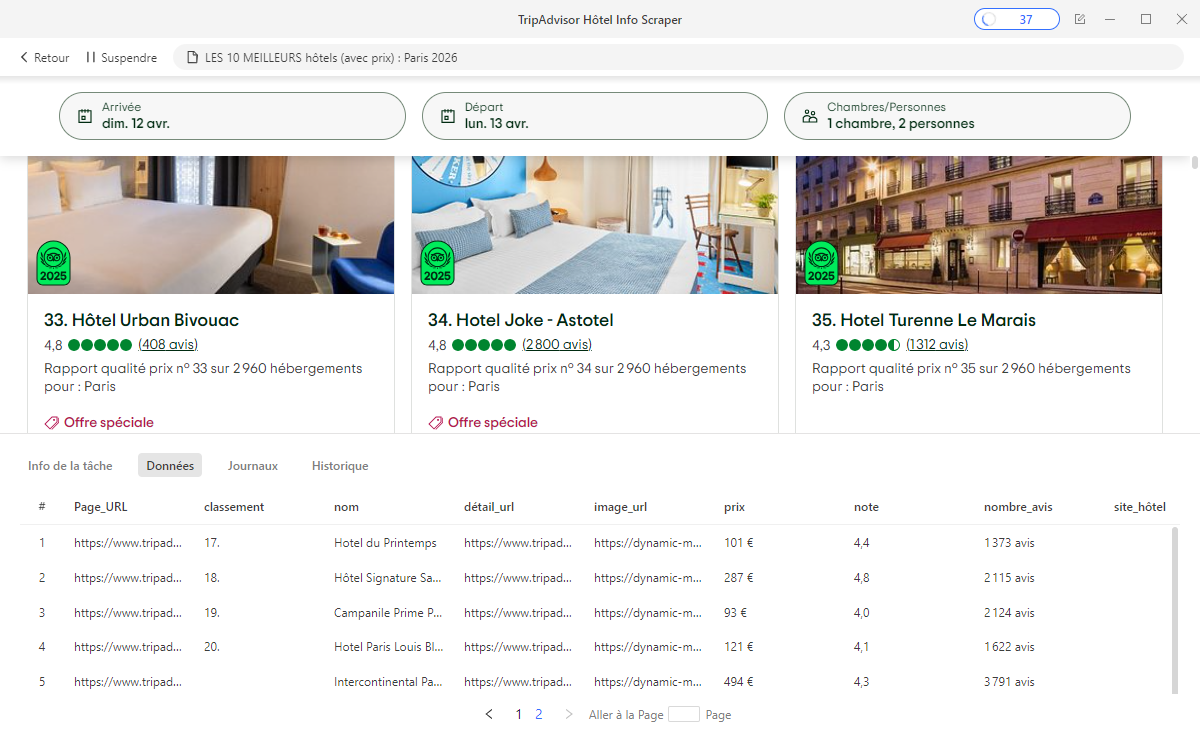Open the Arrivée date picker
The width and height of the screenshot is (1200, 734).
(x=232, y=115)
